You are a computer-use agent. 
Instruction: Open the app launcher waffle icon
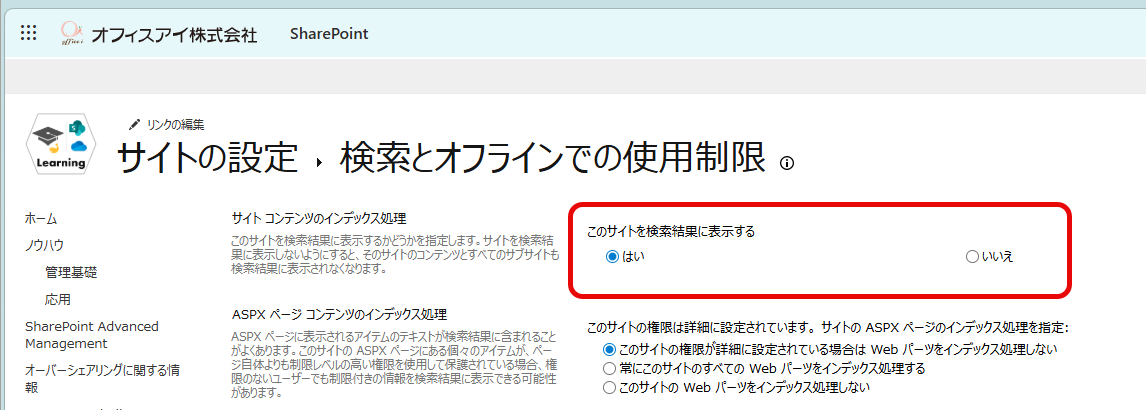[29, 33]
